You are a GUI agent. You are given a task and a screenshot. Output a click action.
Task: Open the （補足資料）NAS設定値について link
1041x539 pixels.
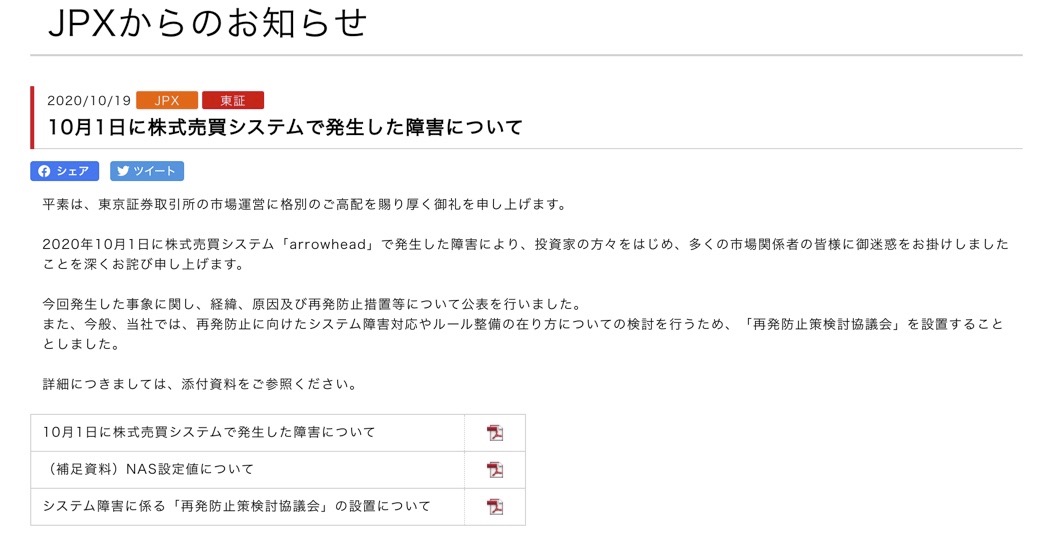148,470
